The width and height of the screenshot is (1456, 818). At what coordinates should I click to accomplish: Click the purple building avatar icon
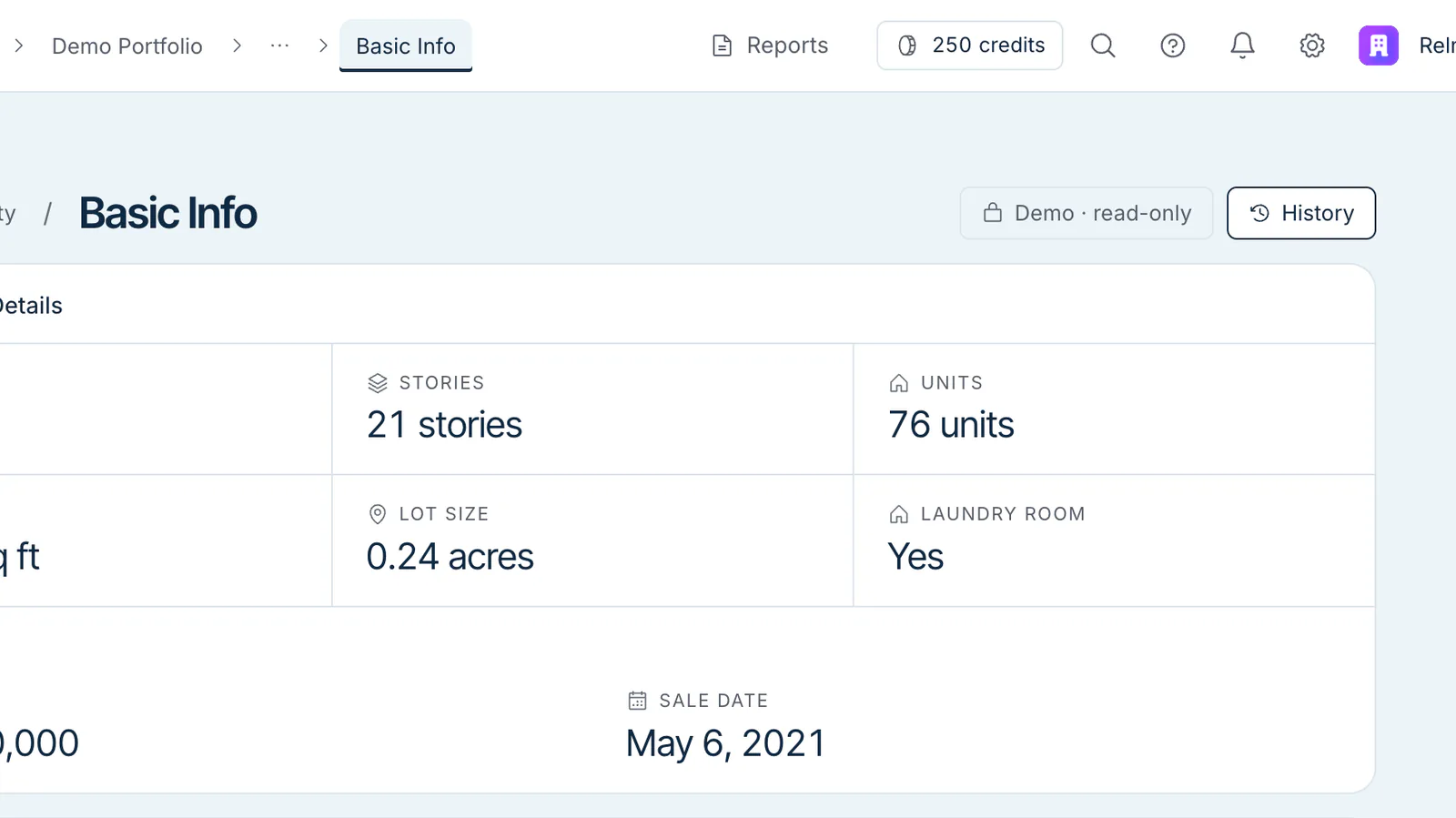[1379, 45]
